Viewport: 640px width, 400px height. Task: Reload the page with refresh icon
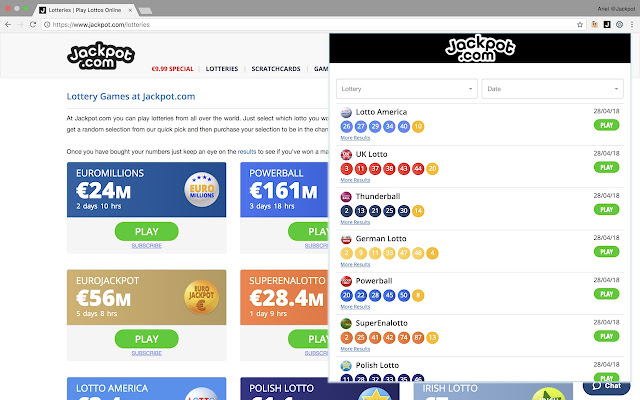(33, 24)
